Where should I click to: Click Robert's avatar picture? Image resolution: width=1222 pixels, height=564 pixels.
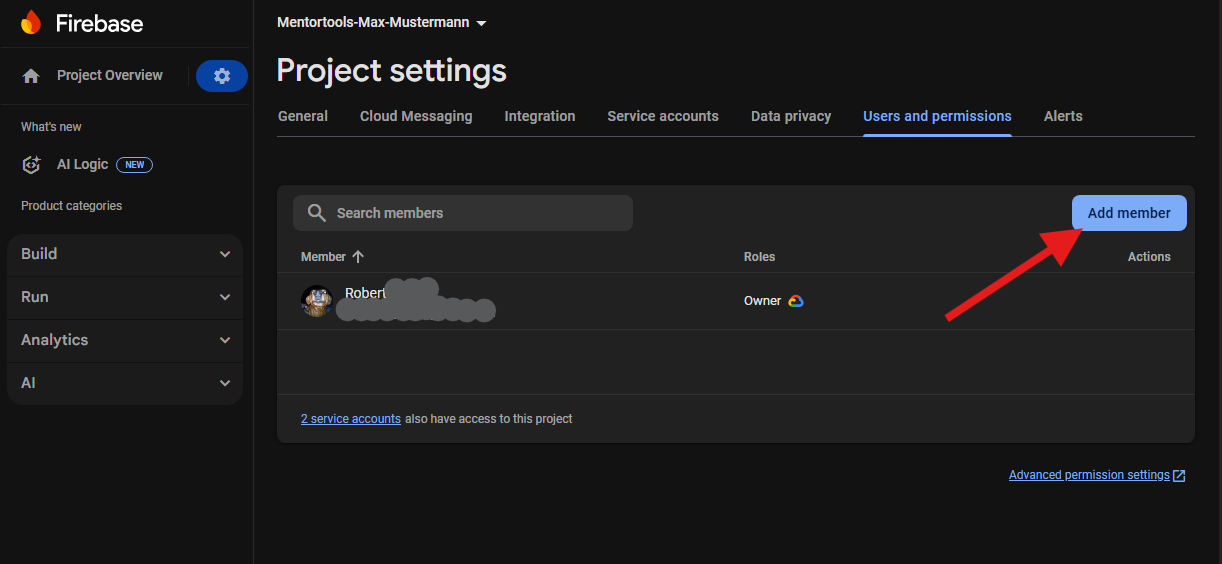point(317,301)
